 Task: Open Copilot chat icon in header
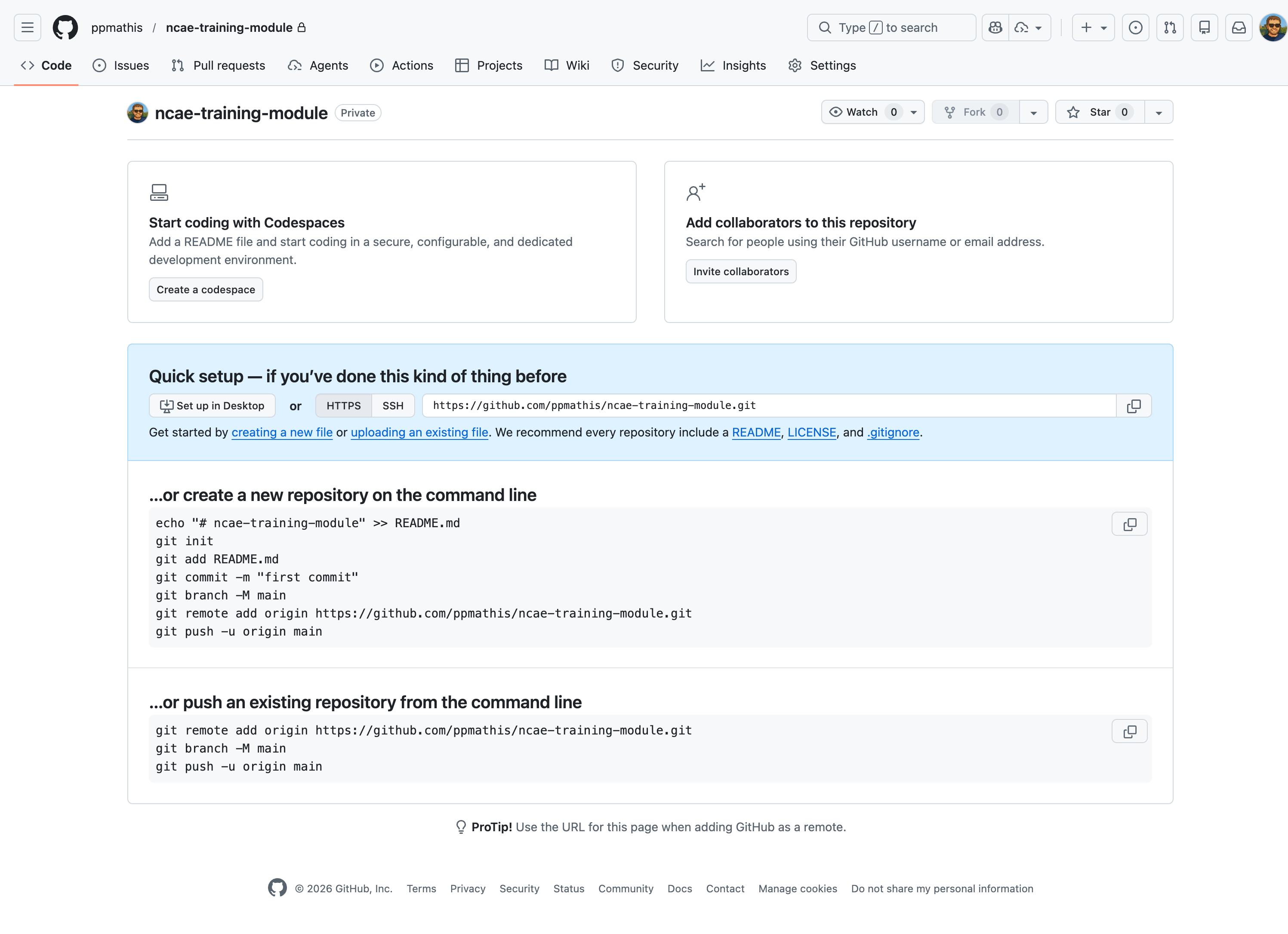[995, 27]
